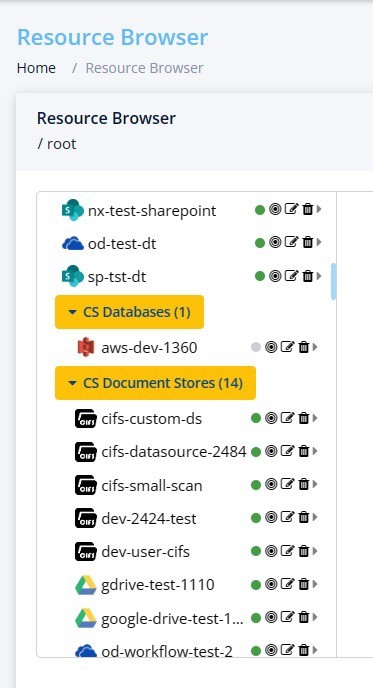Viewport: 373px width, 688px height.
Task: Click the AWS icon of aws-dev-1360
Action: coord(86,347)
